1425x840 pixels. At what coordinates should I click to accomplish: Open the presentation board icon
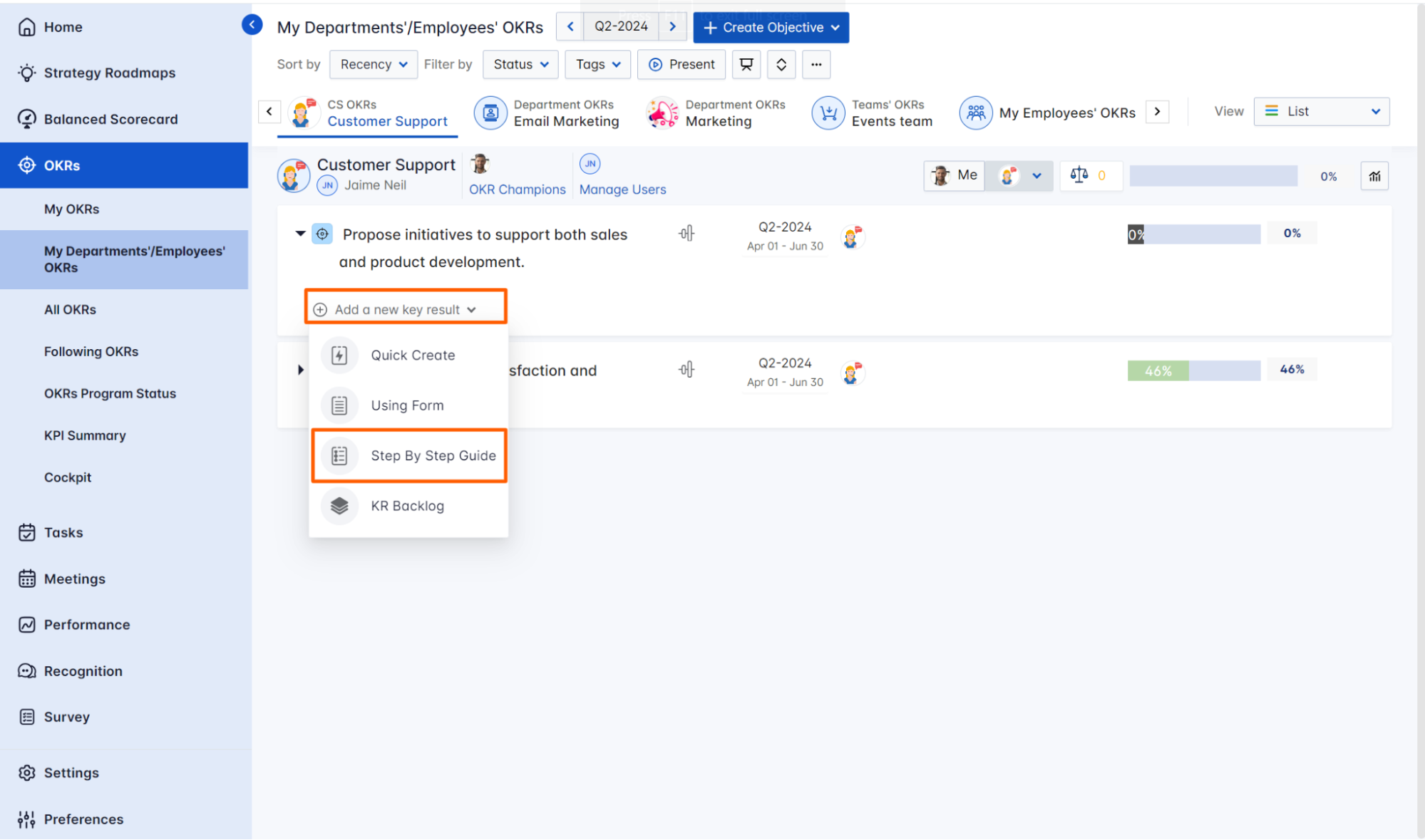[x=746, y=64]
